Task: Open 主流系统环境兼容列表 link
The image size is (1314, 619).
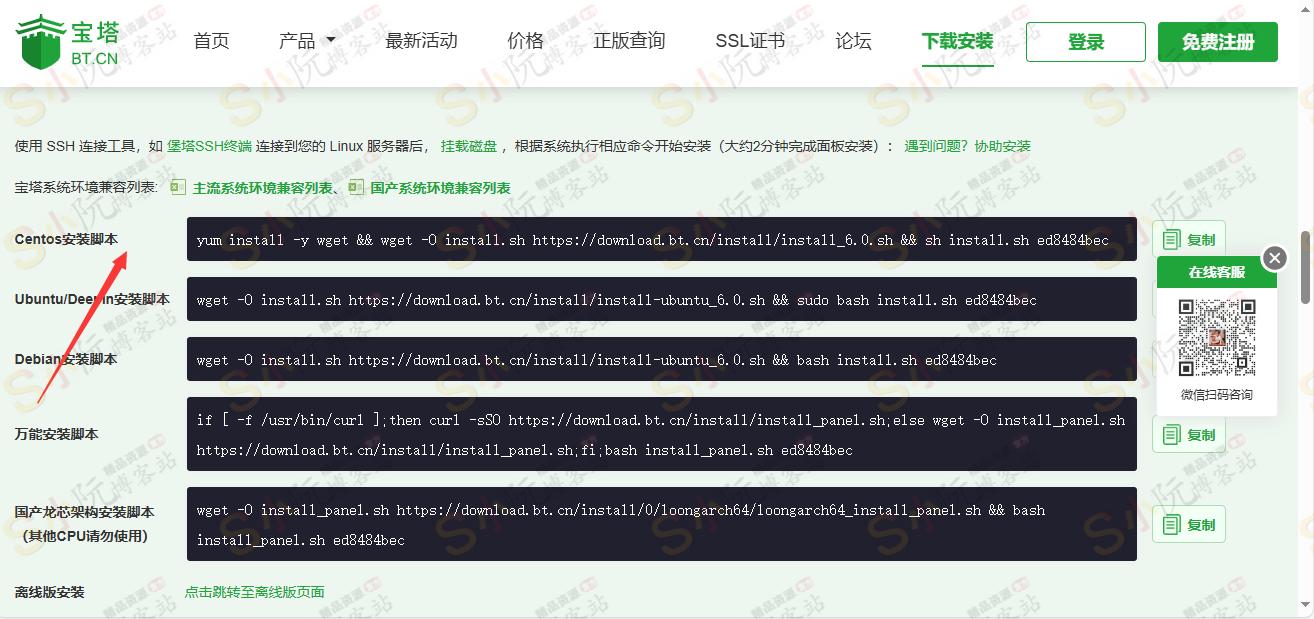Action: tap(261, 187)
